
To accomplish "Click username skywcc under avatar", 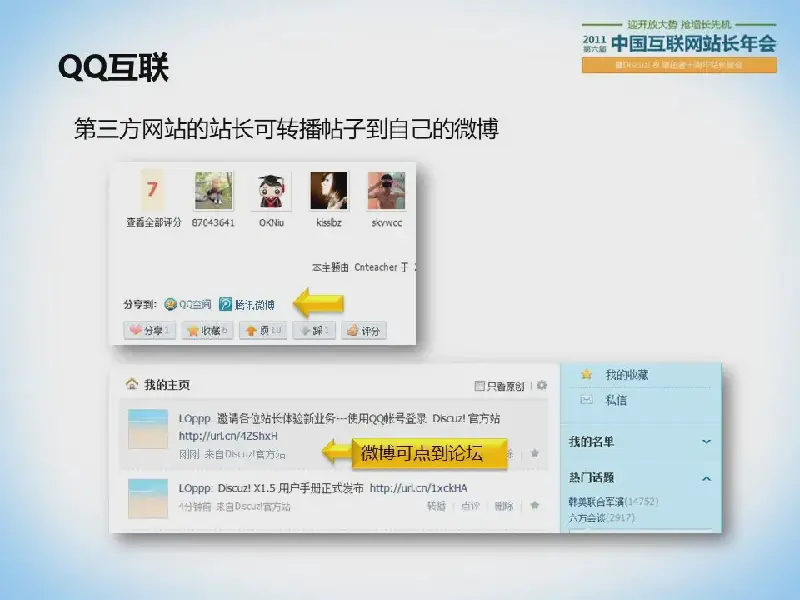I will coord(387,223).
